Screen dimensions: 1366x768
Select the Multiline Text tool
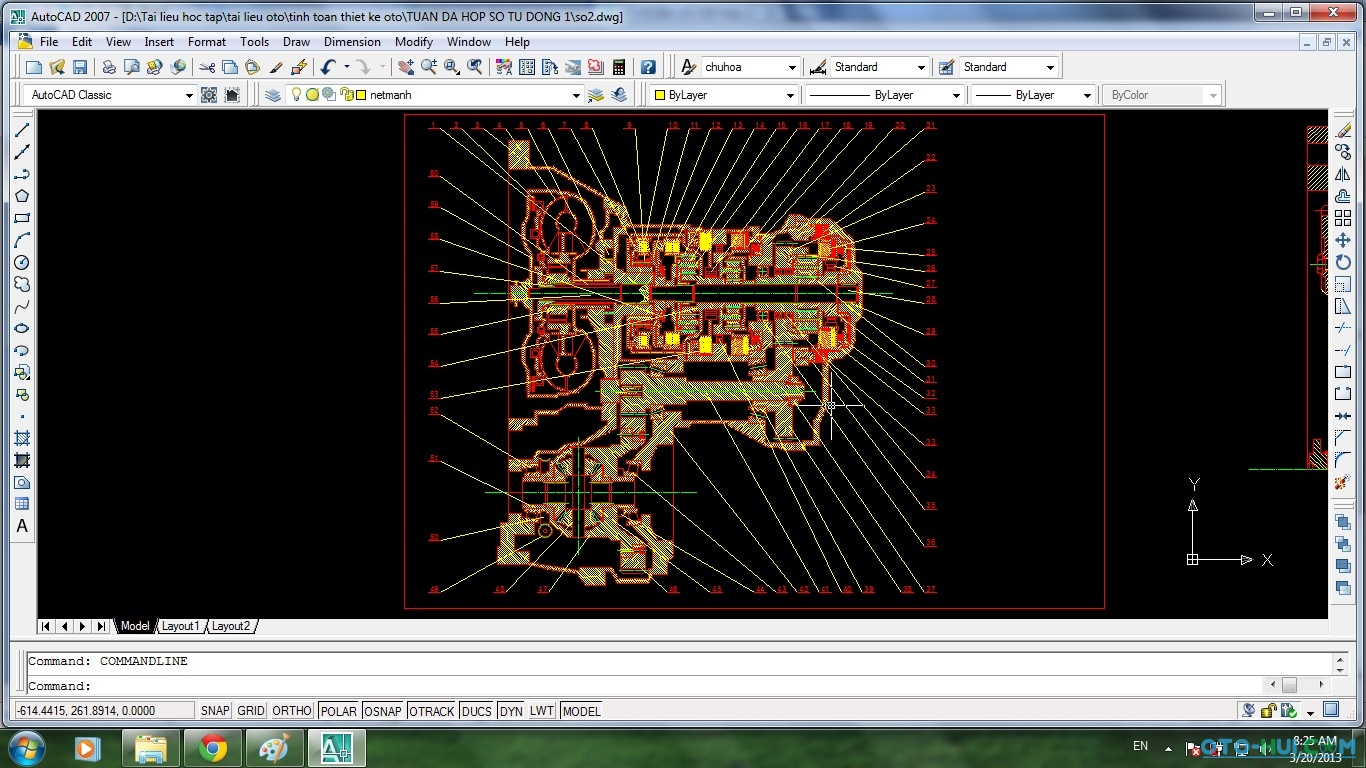[x=22, y=526]
